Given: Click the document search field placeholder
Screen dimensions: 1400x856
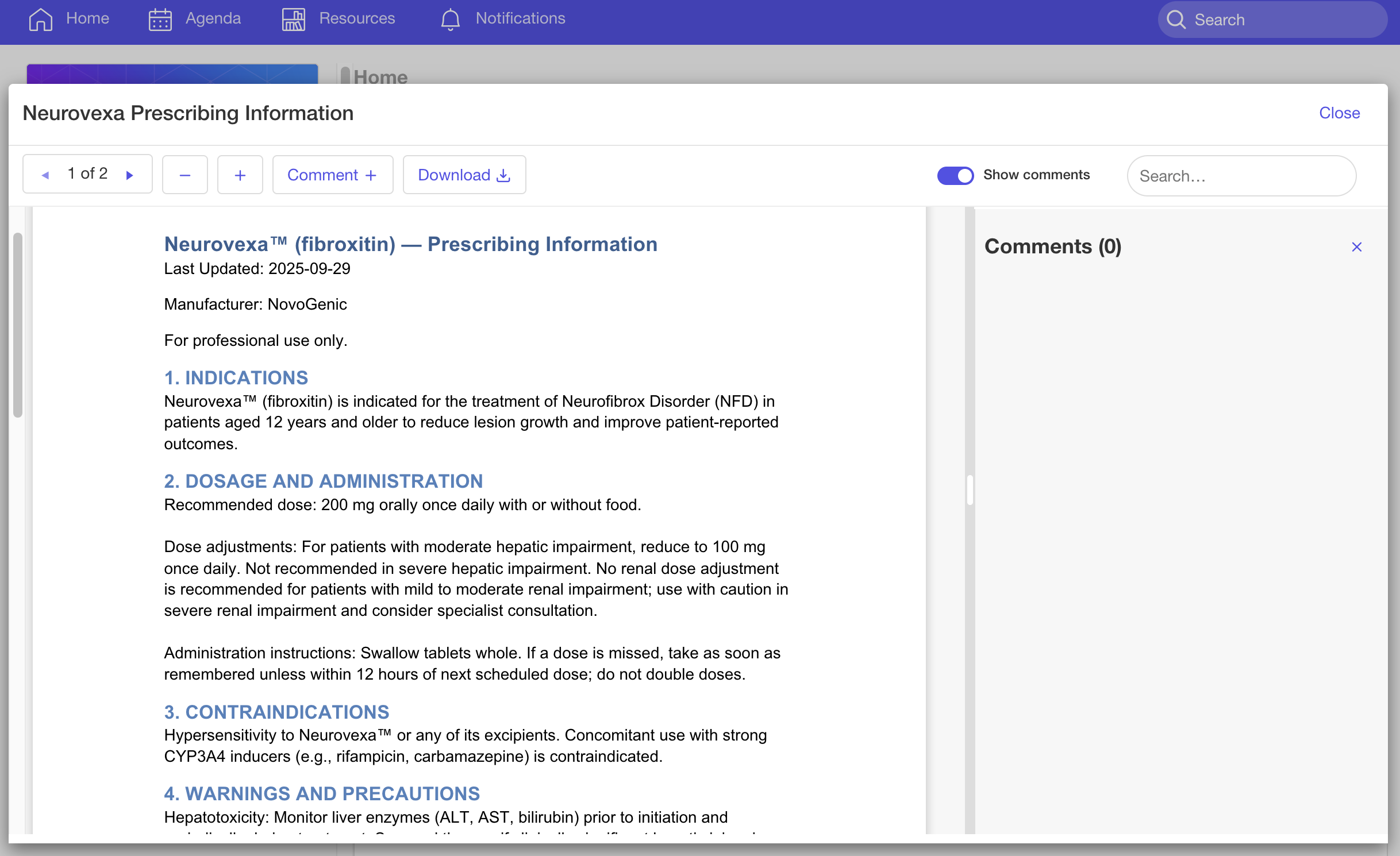Looking at the screenshot, I should click(1241, 176).
